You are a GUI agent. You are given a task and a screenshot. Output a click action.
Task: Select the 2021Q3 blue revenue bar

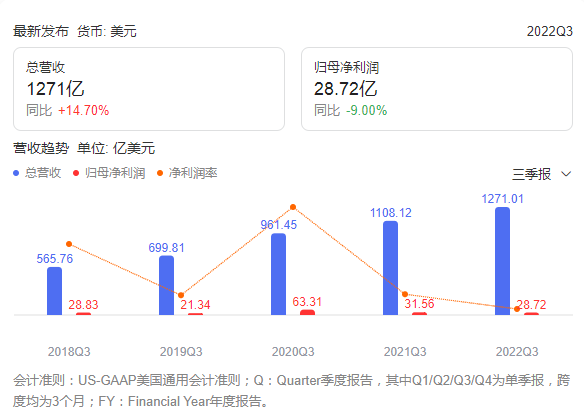point(390,268)
